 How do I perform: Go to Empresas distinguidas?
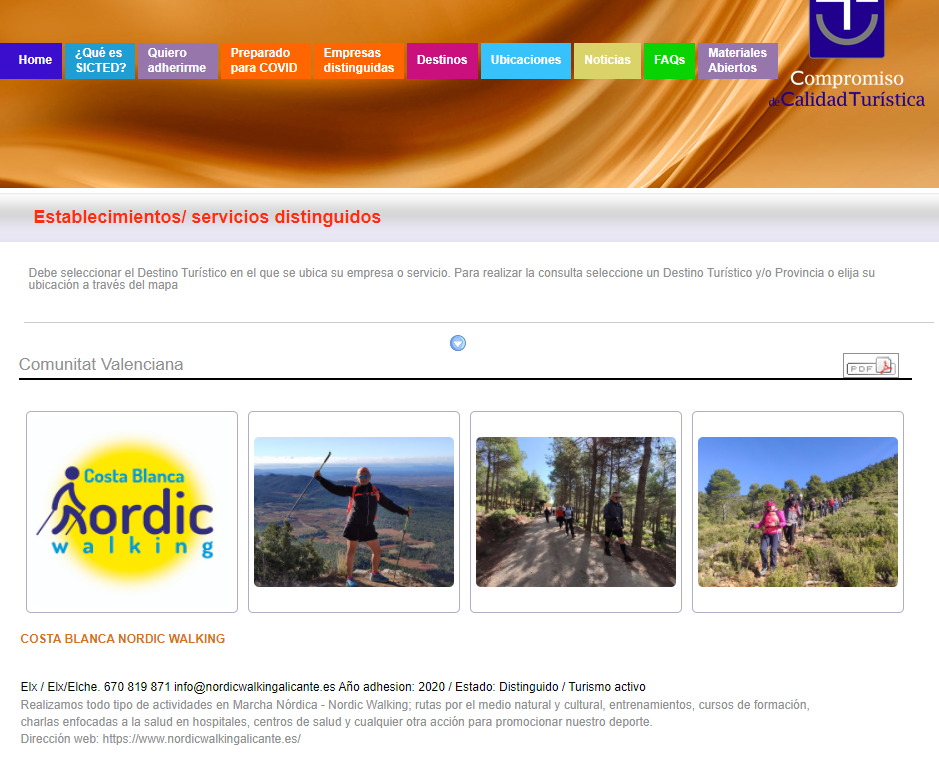(359, 60)
